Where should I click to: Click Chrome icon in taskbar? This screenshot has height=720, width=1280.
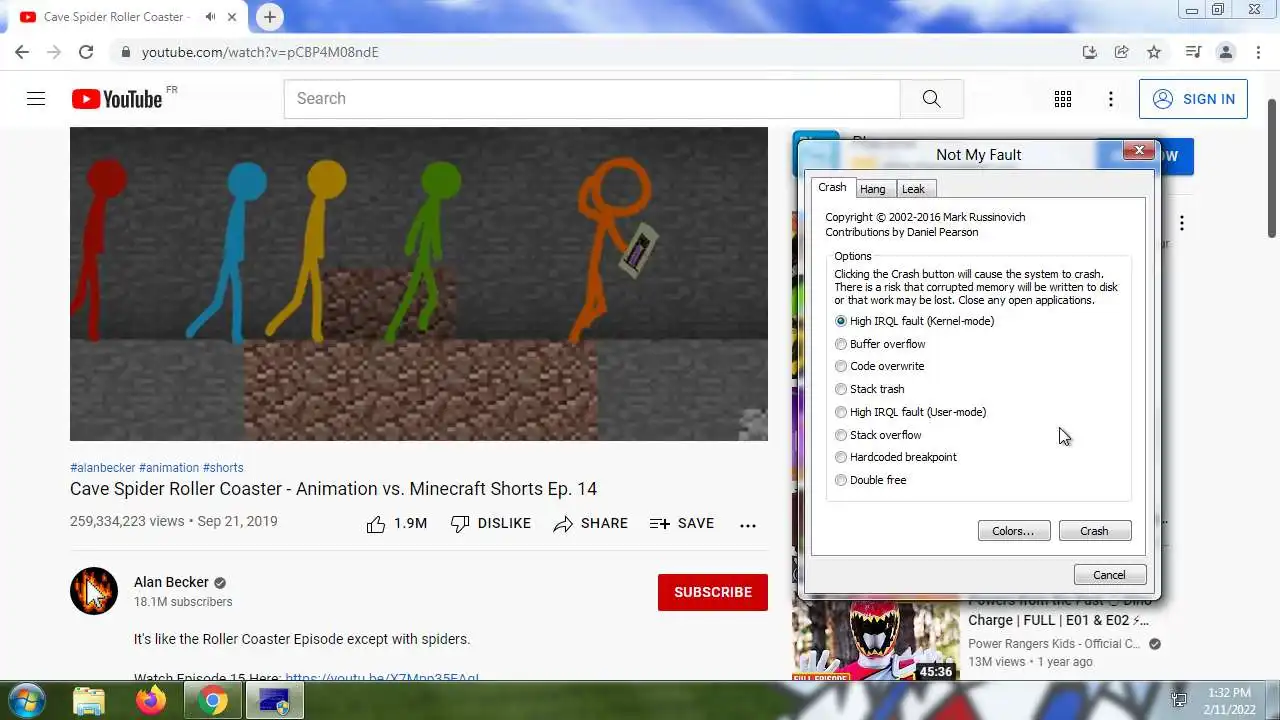click(x=212, y=701)
